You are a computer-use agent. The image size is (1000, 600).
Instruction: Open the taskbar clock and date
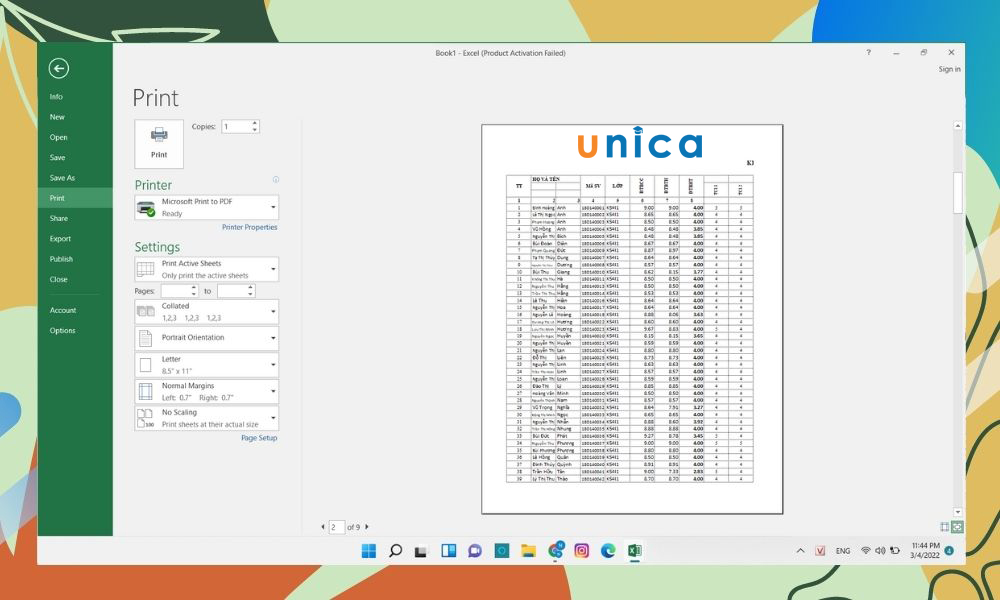(x=925, y=550)
